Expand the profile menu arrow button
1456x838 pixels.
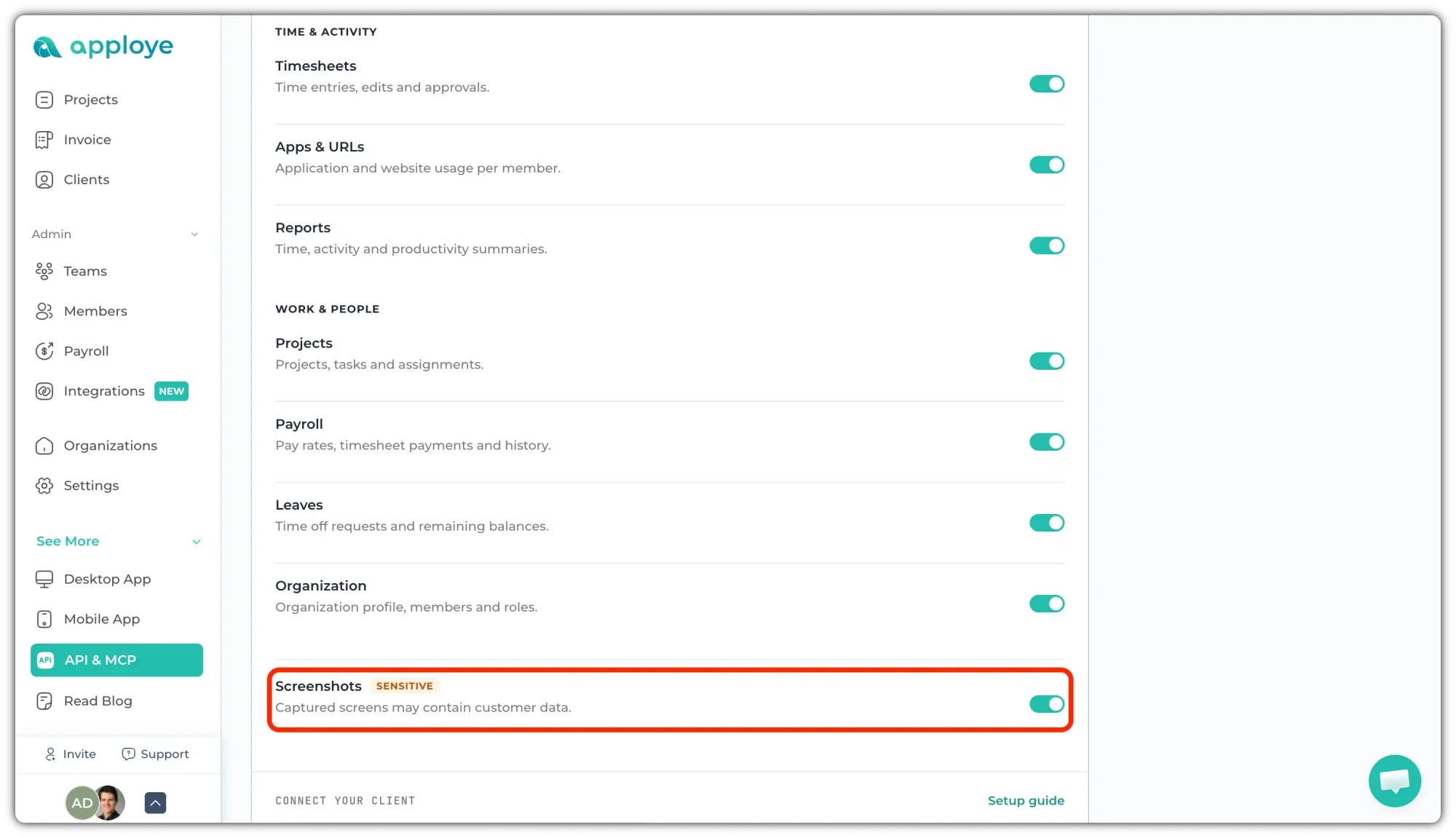(155, 803)
